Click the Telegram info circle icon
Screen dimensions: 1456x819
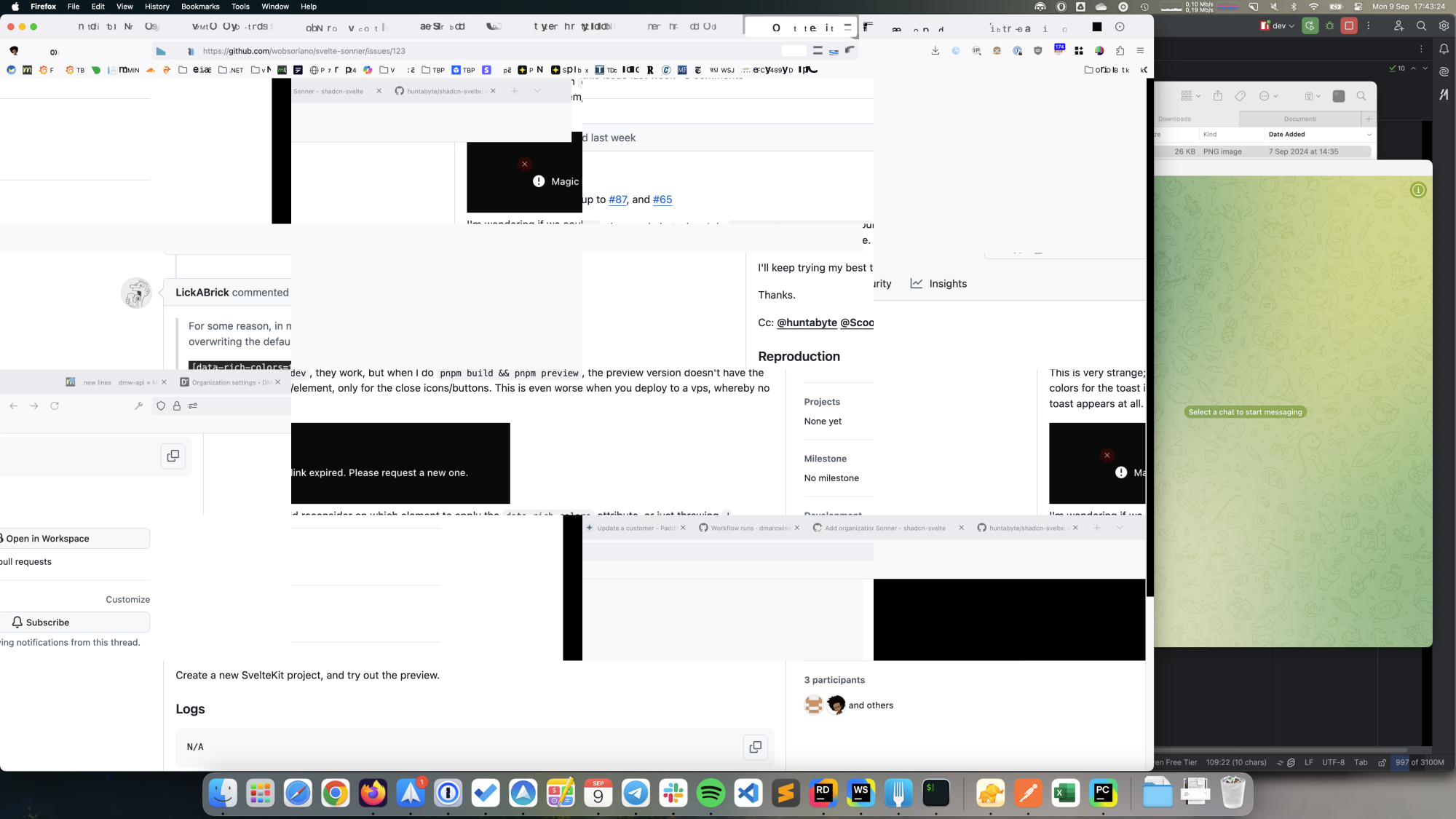[1417, 191]
